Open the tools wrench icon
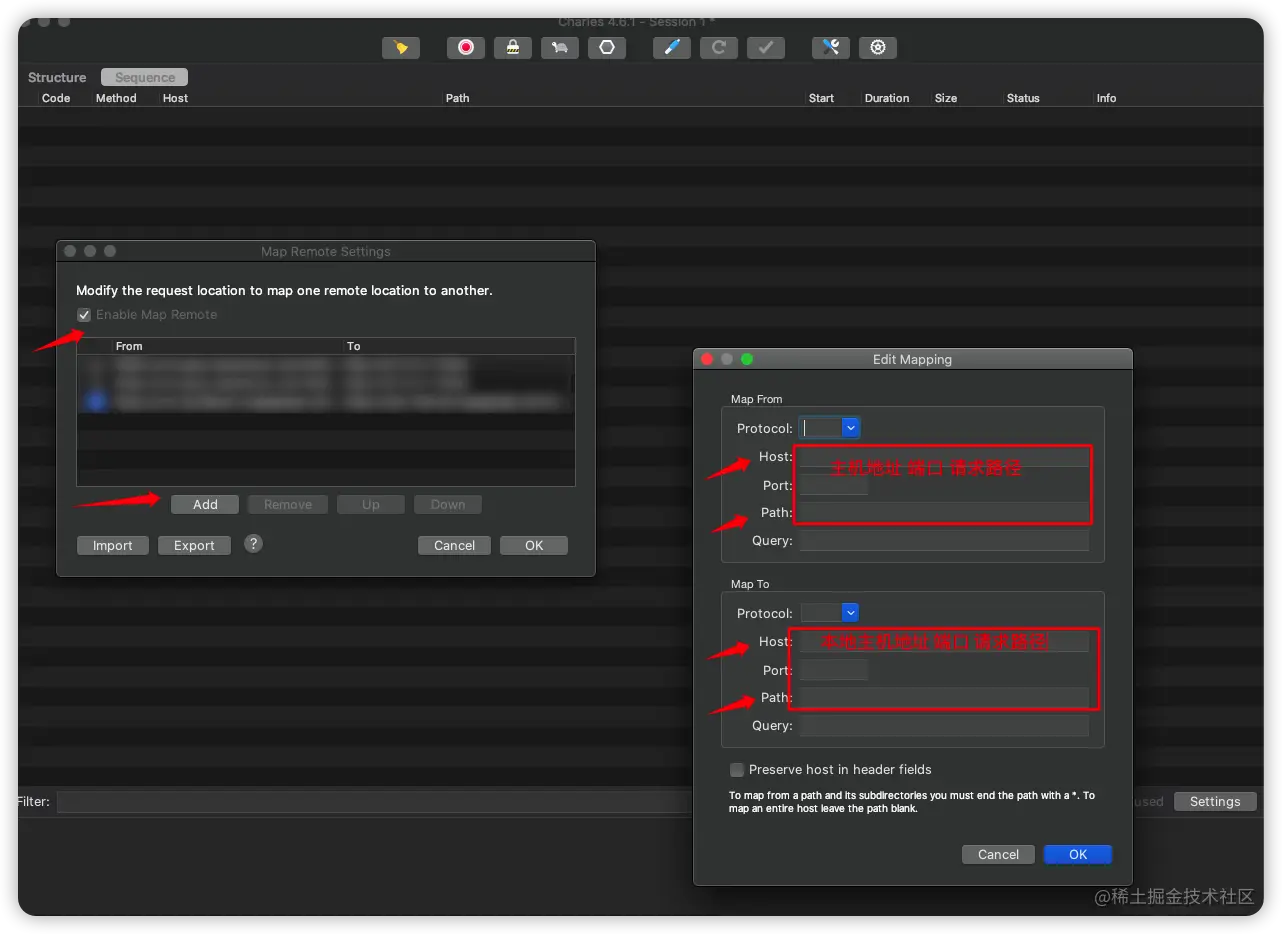This screenshot has height=934, width=1282. (831, 47)
